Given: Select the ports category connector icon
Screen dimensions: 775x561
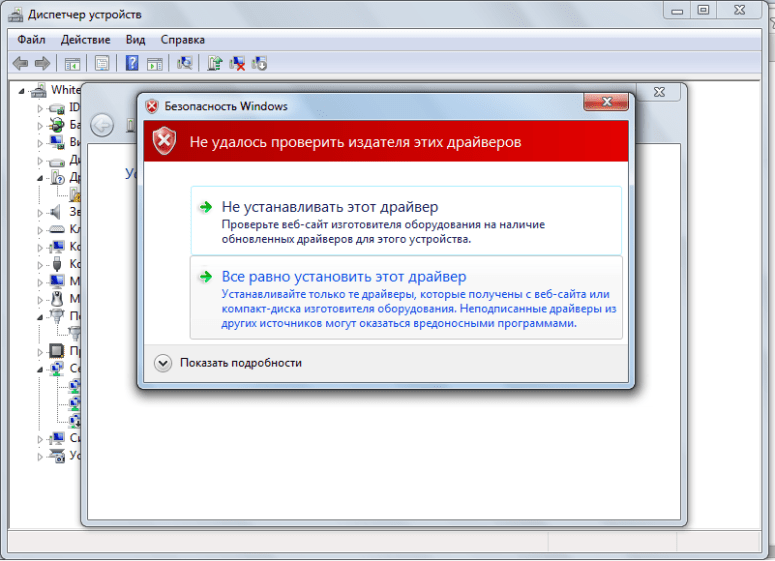Looking at the screenshot, I should click(57, 316).
